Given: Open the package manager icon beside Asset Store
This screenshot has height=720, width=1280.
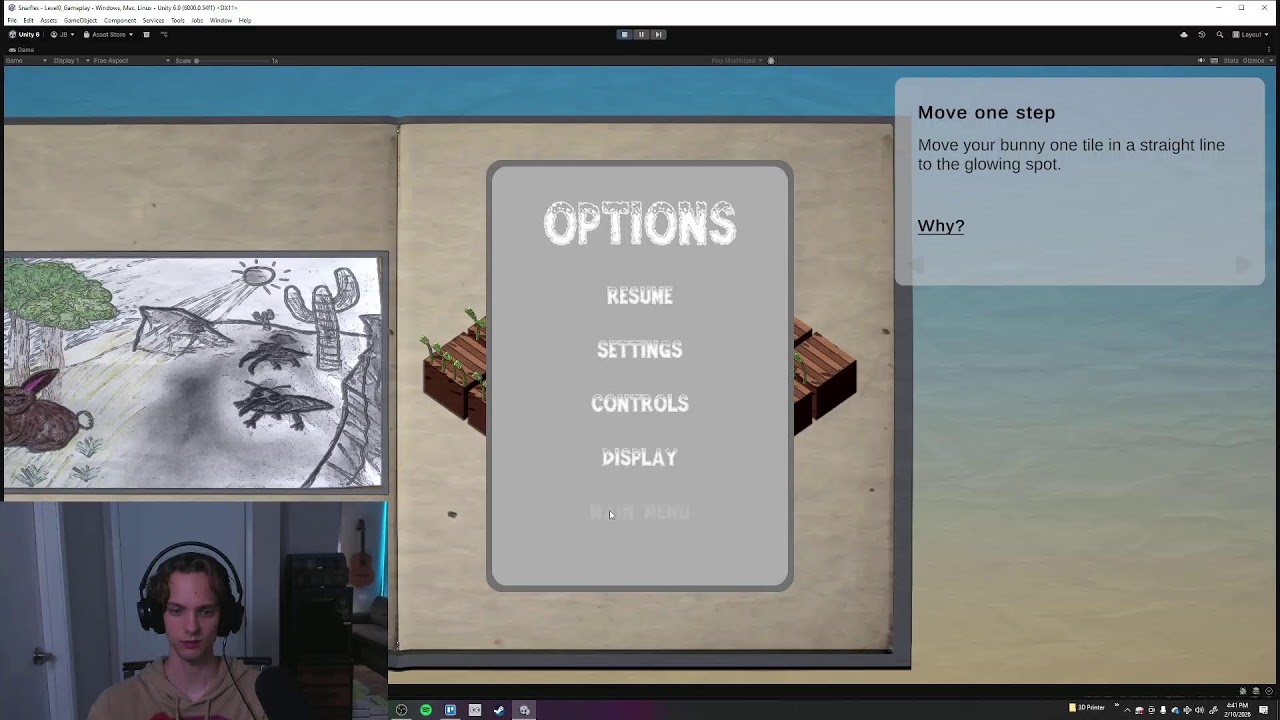Looking at the screenshot, I should point(146,34).
